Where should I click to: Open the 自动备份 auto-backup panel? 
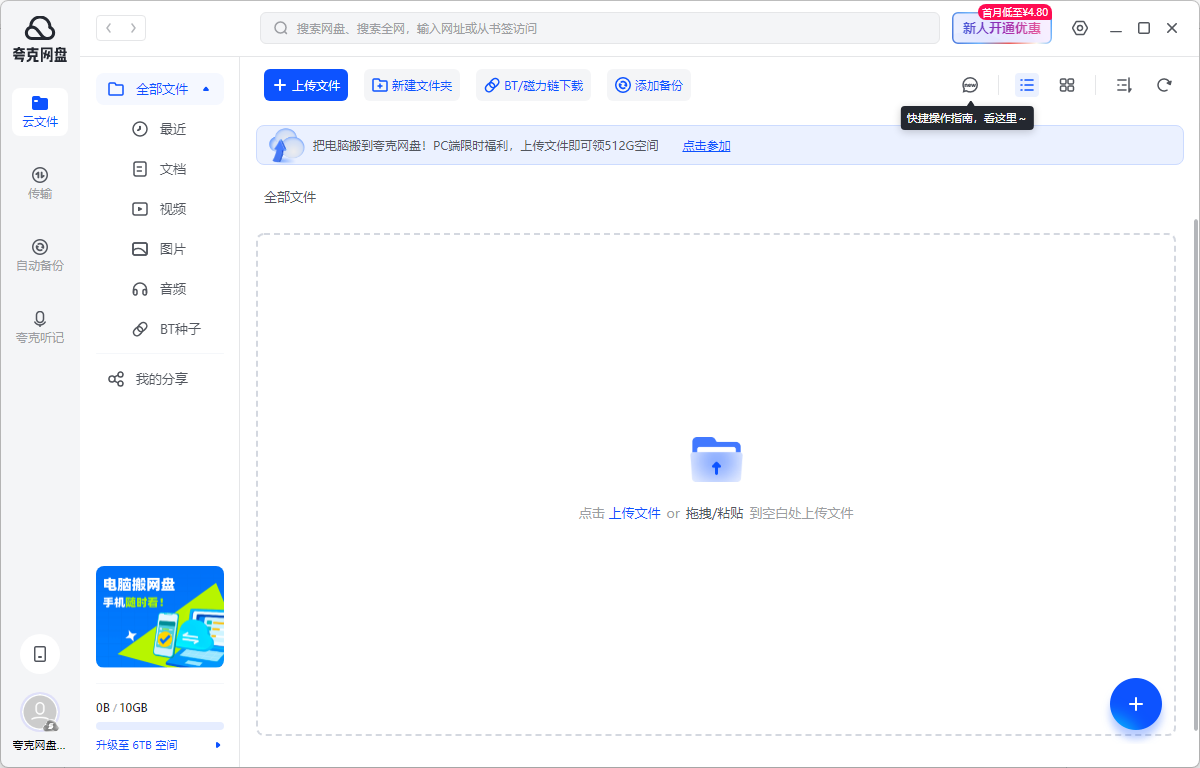(x=40, y=255)
